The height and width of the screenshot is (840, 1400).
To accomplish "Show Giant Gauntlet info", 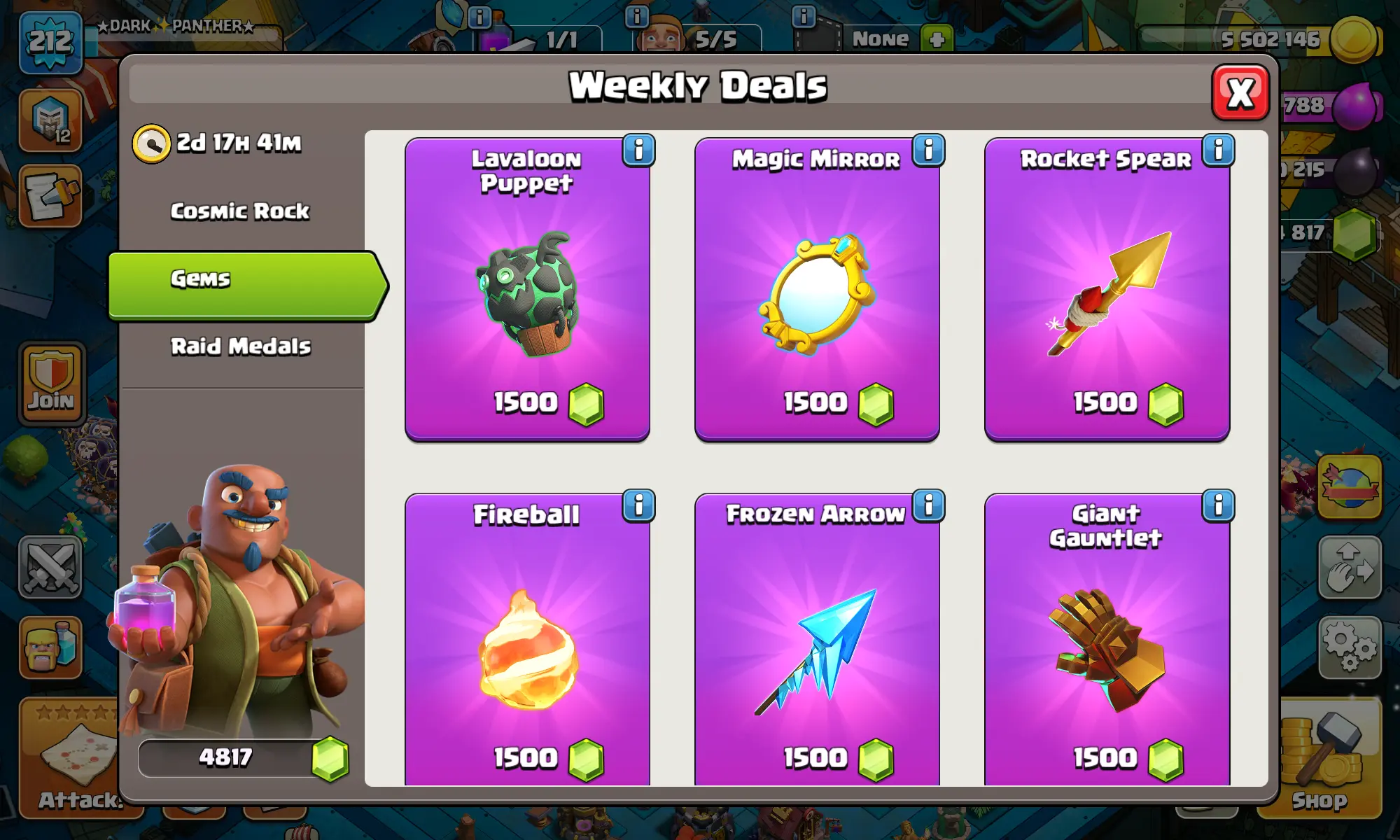I will pyautogui.click(x=1218, y=505).
